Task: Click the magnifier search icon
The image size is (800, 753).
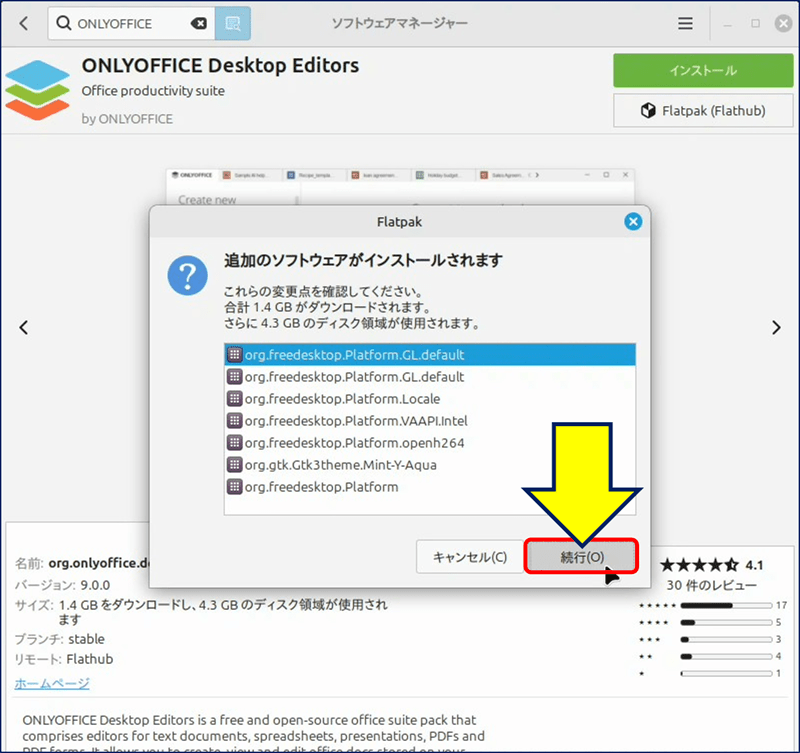Action: [x=63, y=23]
